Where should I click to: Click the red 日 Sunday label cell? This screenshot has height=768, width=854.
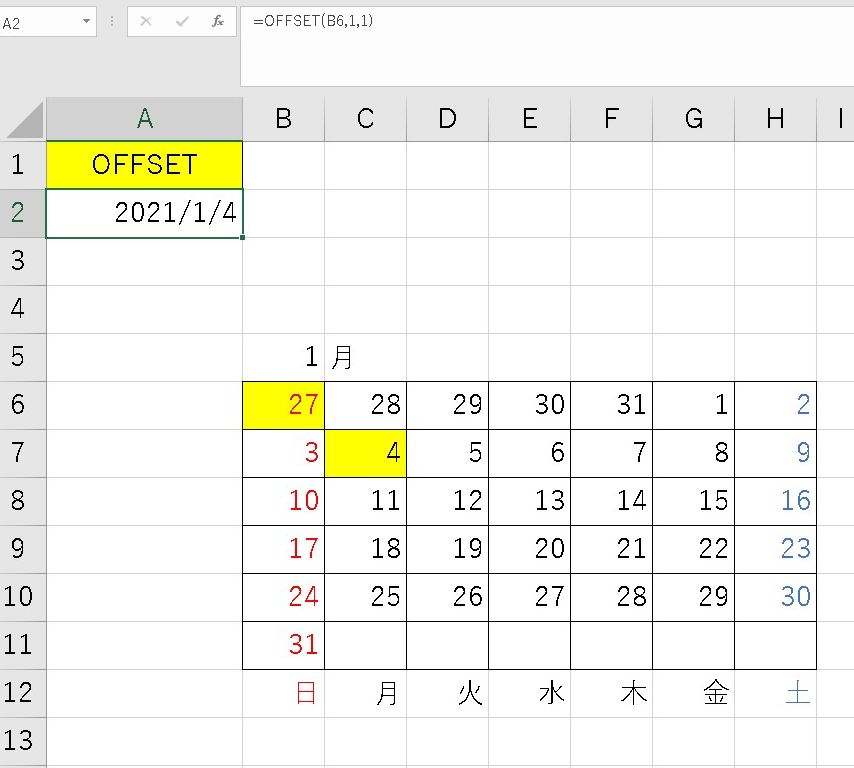coord(284,693)
